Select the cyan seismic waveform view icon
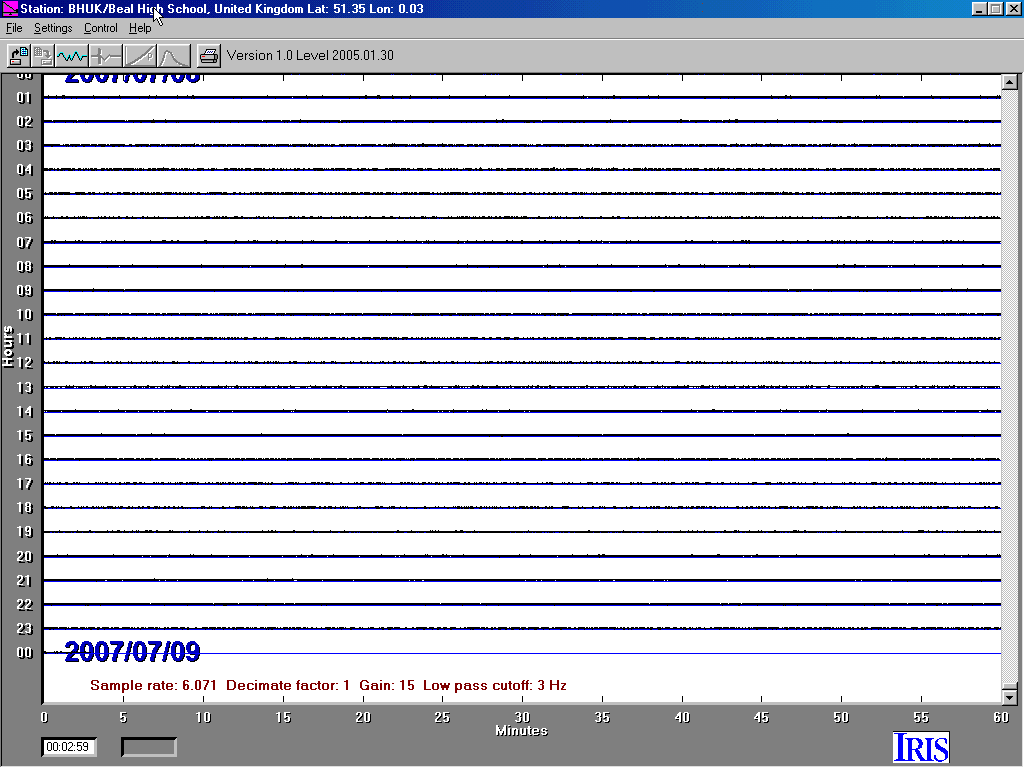This screenshot has width=1024, height=768. coord(72,55)
